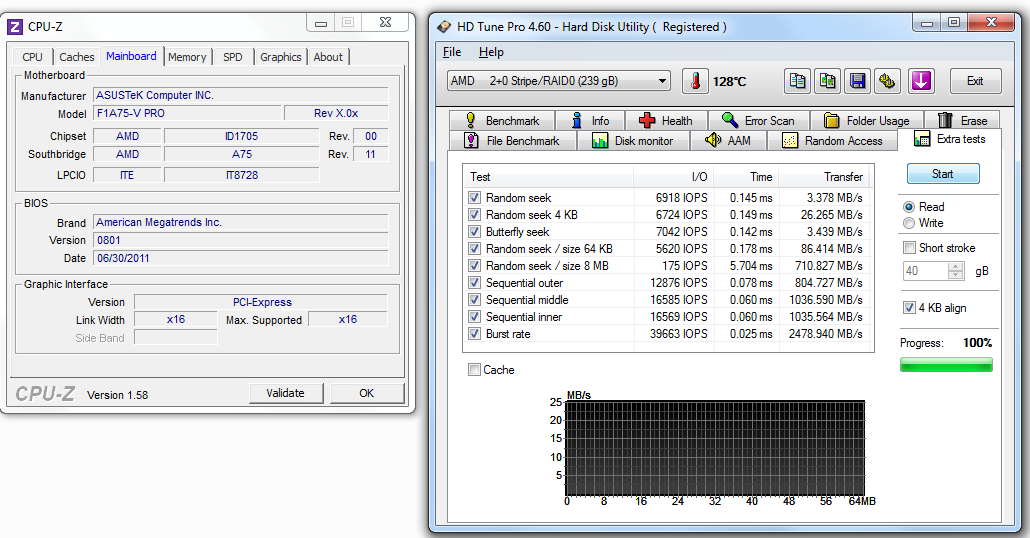Uncheck the Sequential middle checkbox
The width and height of the screenshot is (1030, 538).
(474, 300)
